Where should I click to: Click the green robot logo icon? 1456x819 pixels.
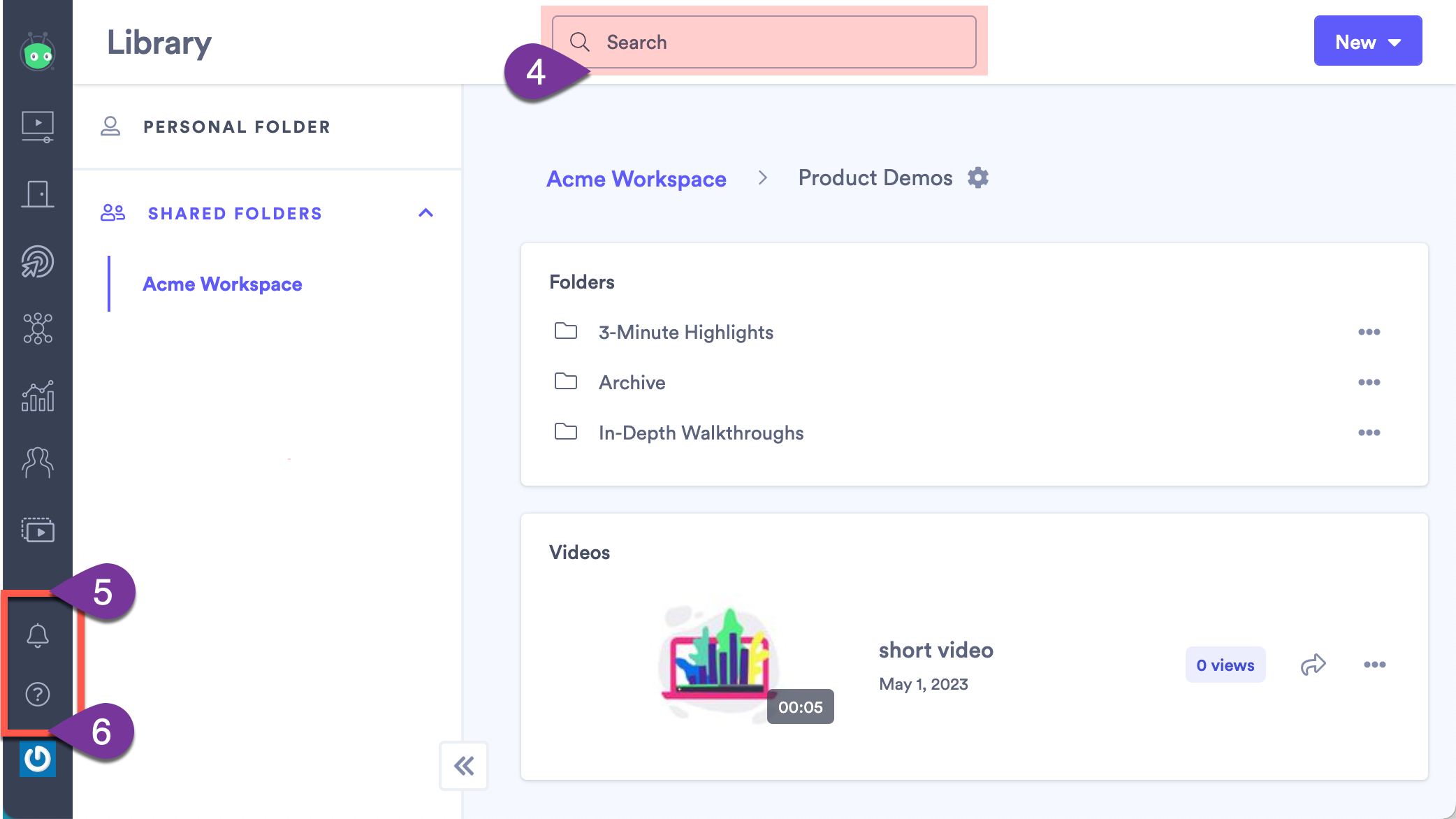click(x=38, y=52)
